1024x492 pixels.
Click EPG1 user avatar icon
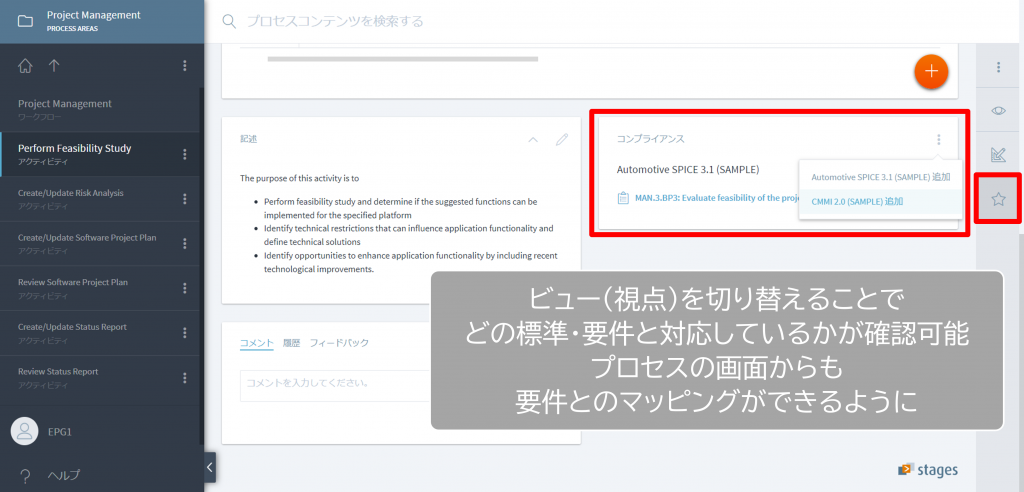click(x=25, y=431)
